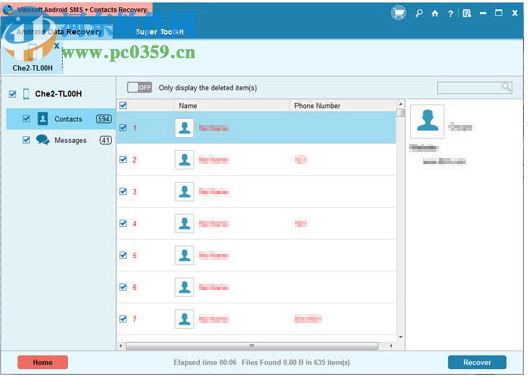Close the Che2-TL00H device tab X

coord(57,46)
